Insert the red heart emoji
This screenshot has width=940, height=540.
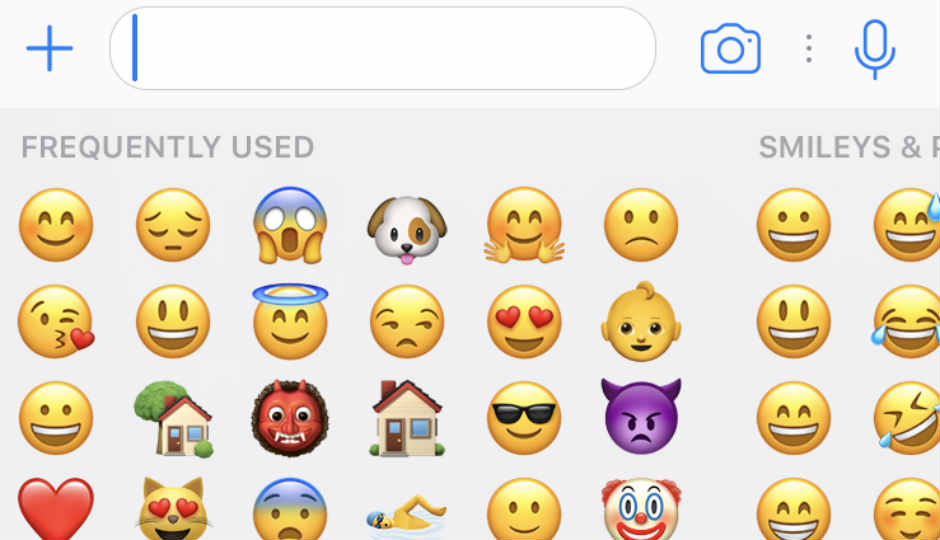(x=56, y=509)
